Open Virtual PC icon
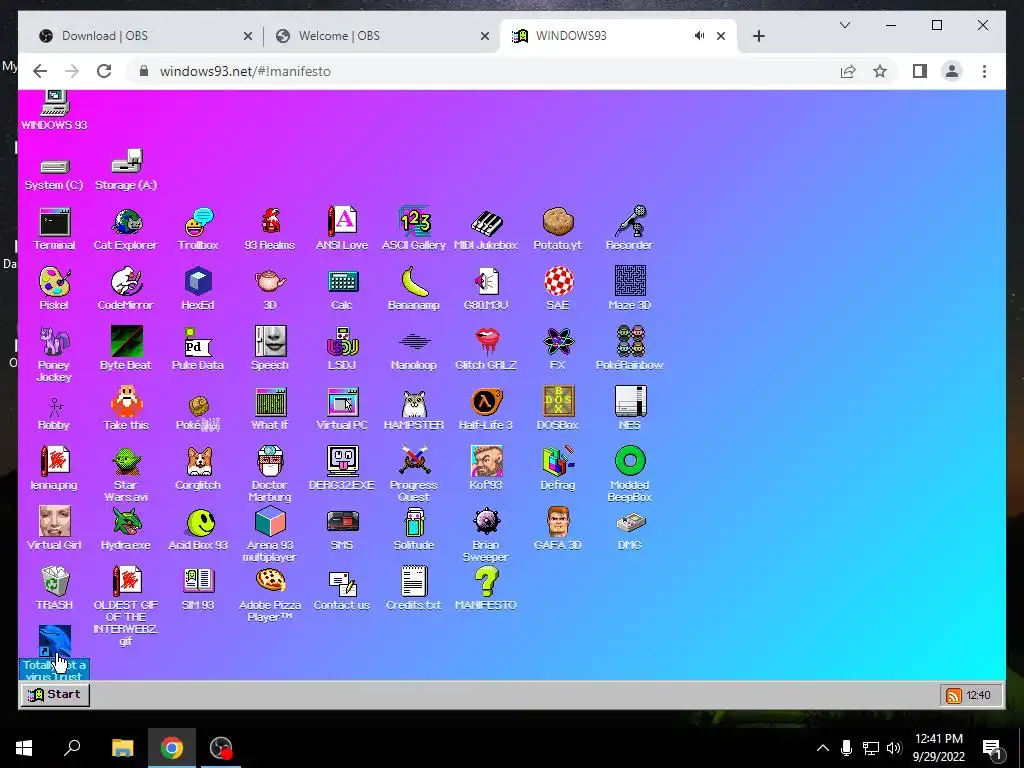The image size is (1024, 768). [x=342, y=408]
